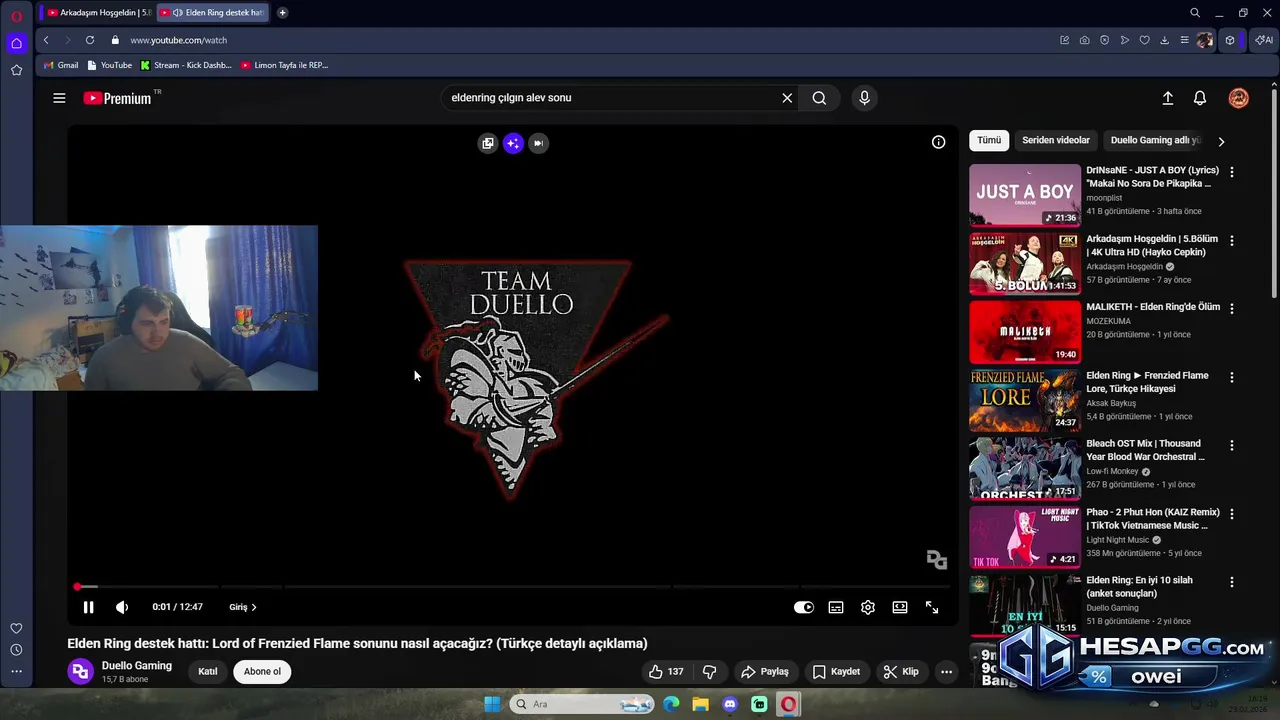Open the player settings gear
The width and height of the screenshot is (1280, 720).
coord(868,607)
